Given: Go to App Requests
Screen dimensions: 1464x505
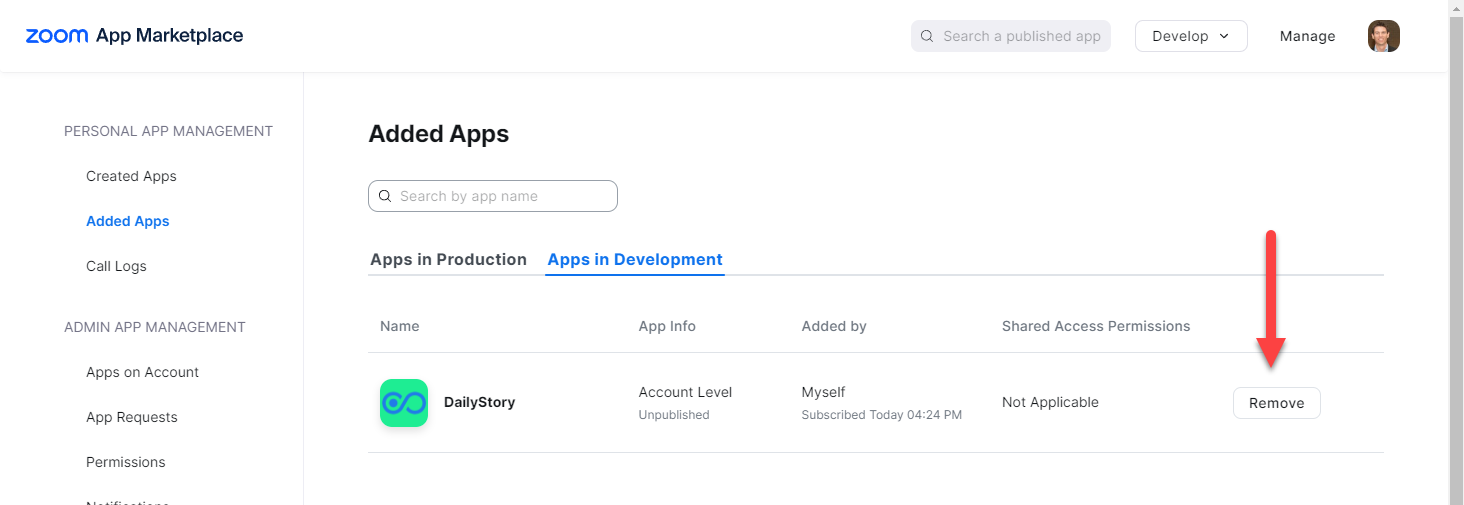Looking at the screenshot, I should point(132,417).
